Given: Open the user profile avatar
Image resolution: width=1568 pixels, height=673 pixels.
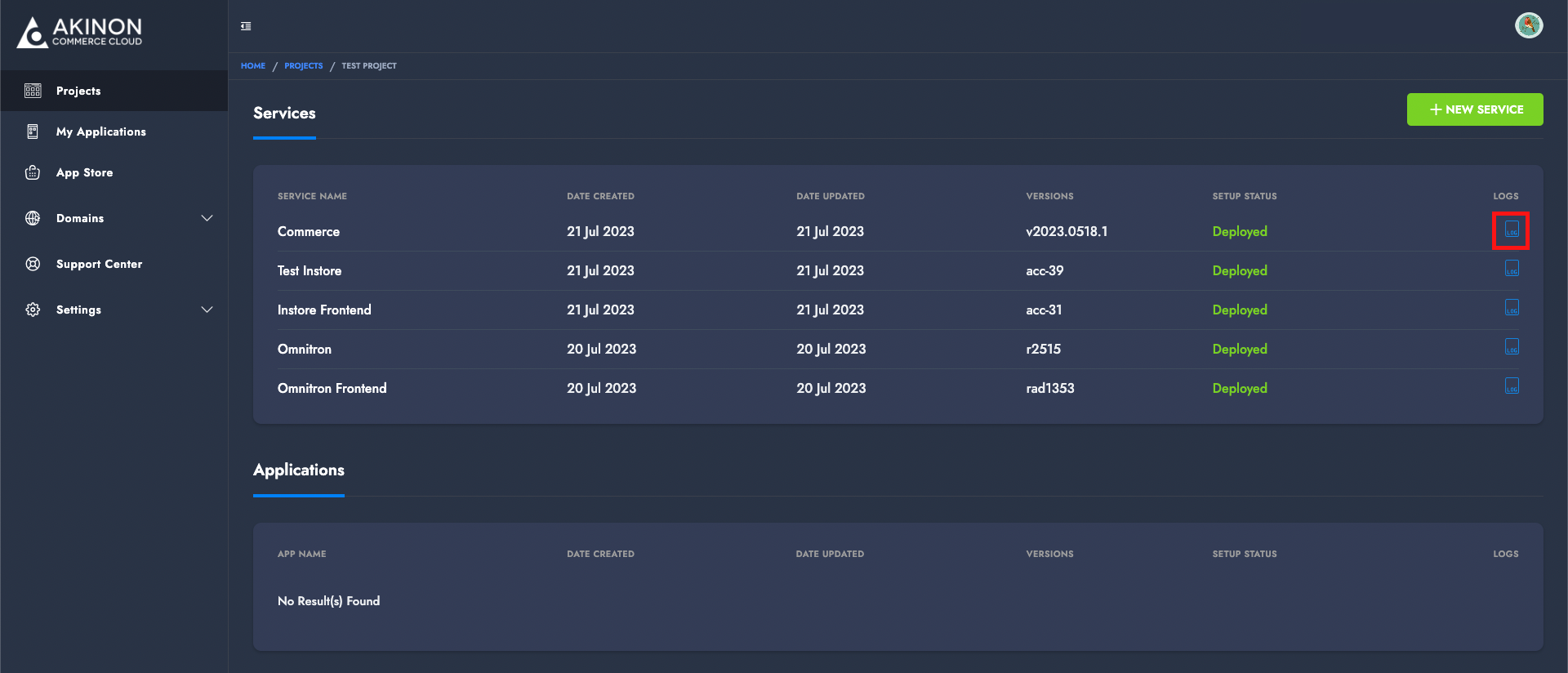Looking at the screenshot, I should [1528, 25].
